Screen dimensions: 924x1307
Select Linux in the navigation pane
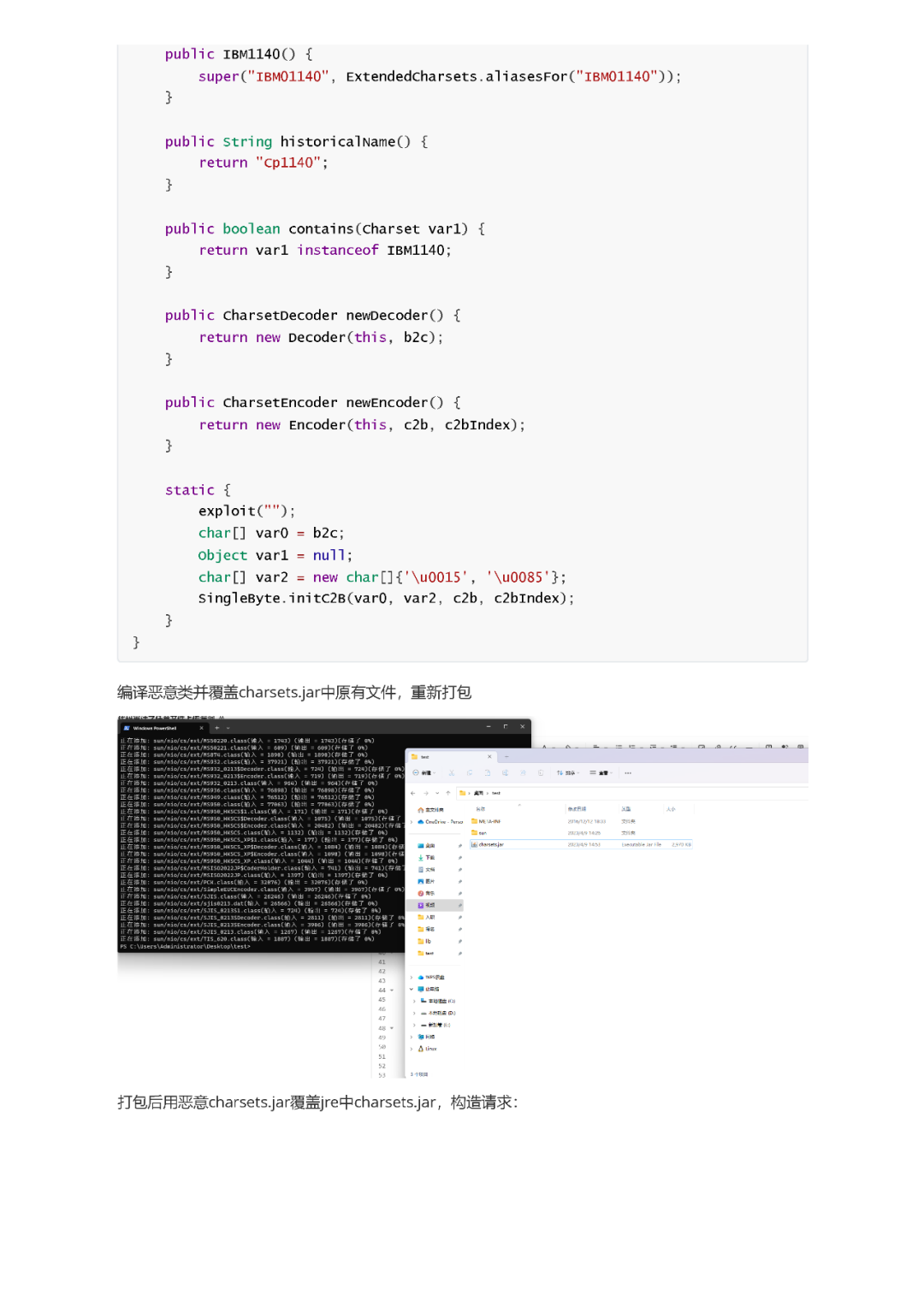pos(428,1049)
